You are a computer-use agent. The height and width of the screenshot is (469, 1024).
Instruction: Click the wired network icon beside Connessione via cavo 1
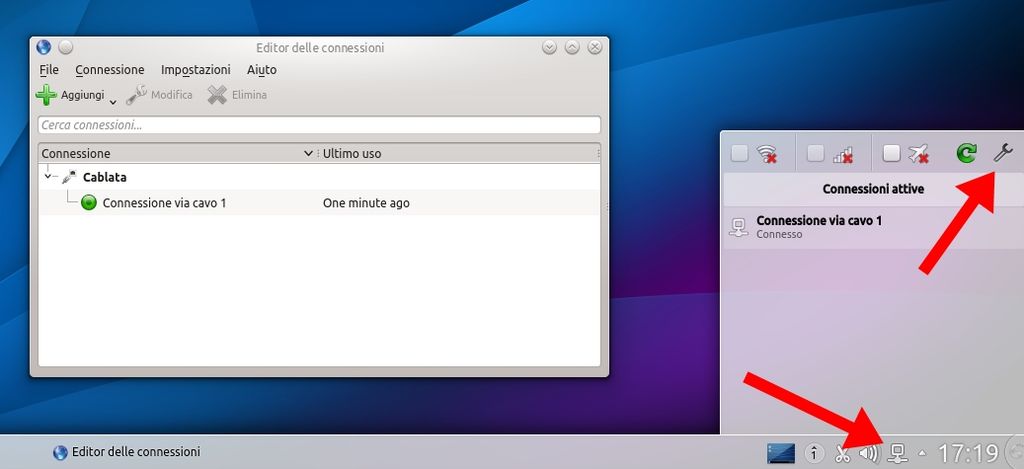coord(739,227)
